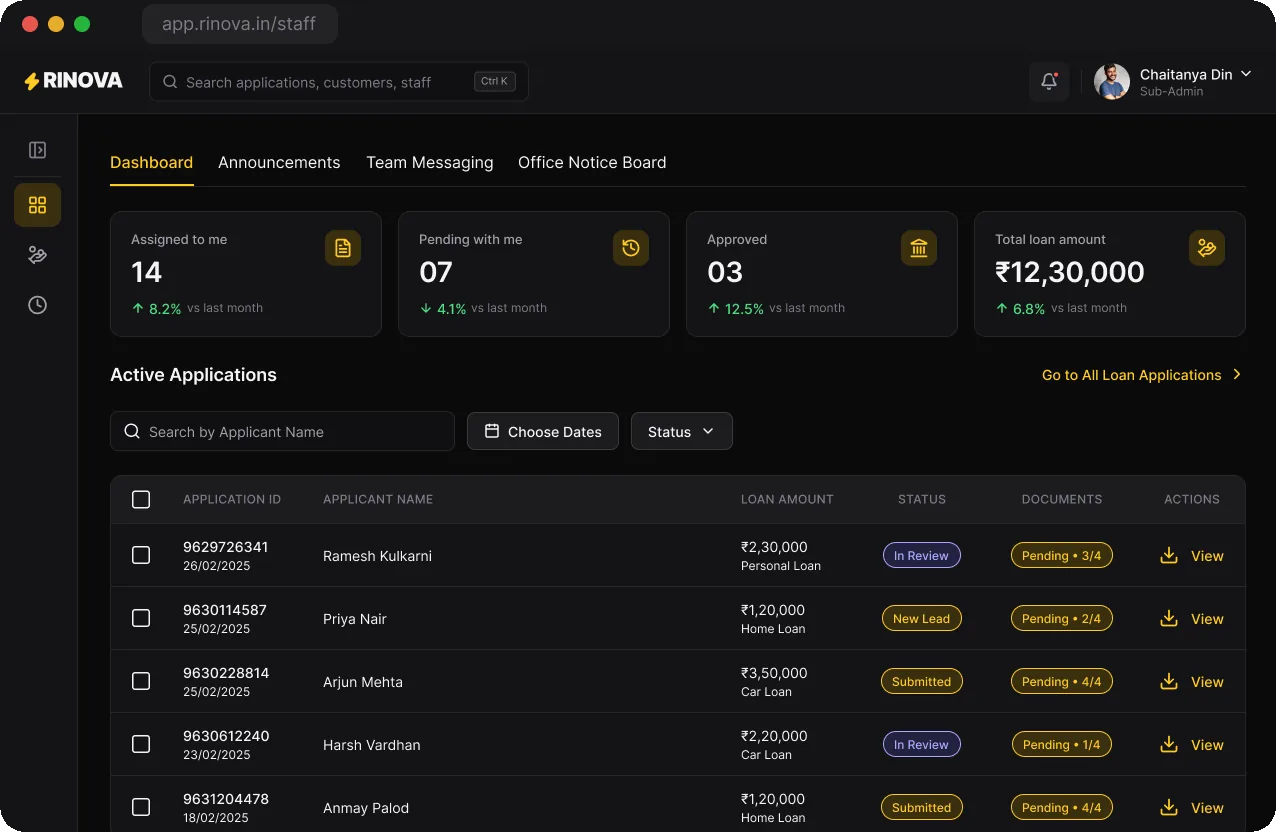Click the Rinova lightning bolt logo
This screenshot has width=1276, height=832.
pos(32,81)
